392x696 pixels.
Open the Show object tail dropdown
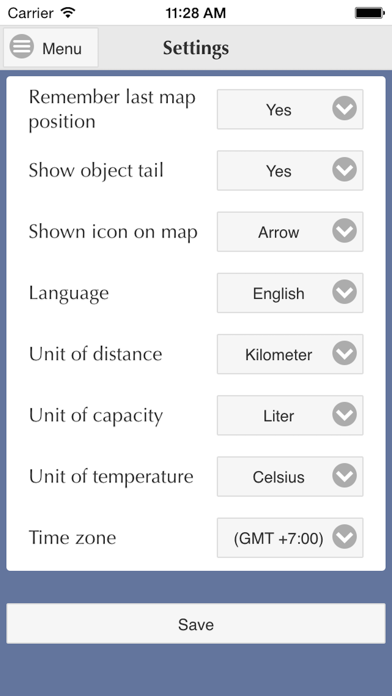(290, 170)
